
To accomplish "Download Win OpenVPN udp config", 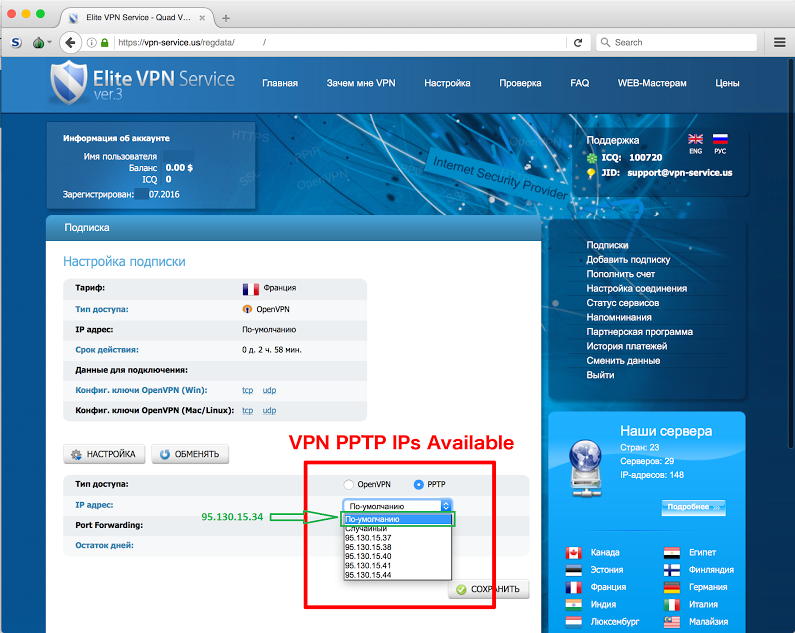I will [269, 391].
